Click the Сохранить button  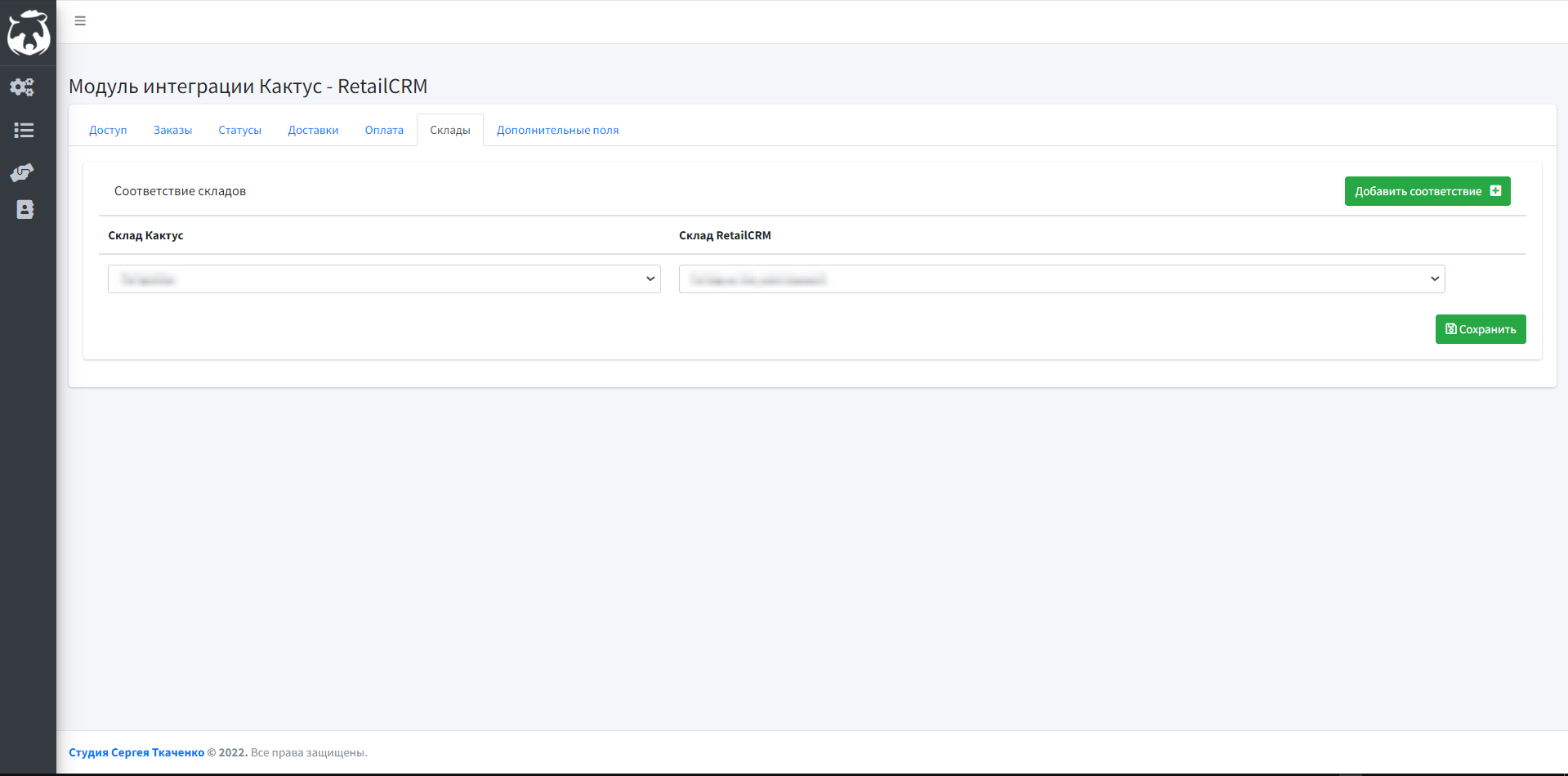(1481, 329)
